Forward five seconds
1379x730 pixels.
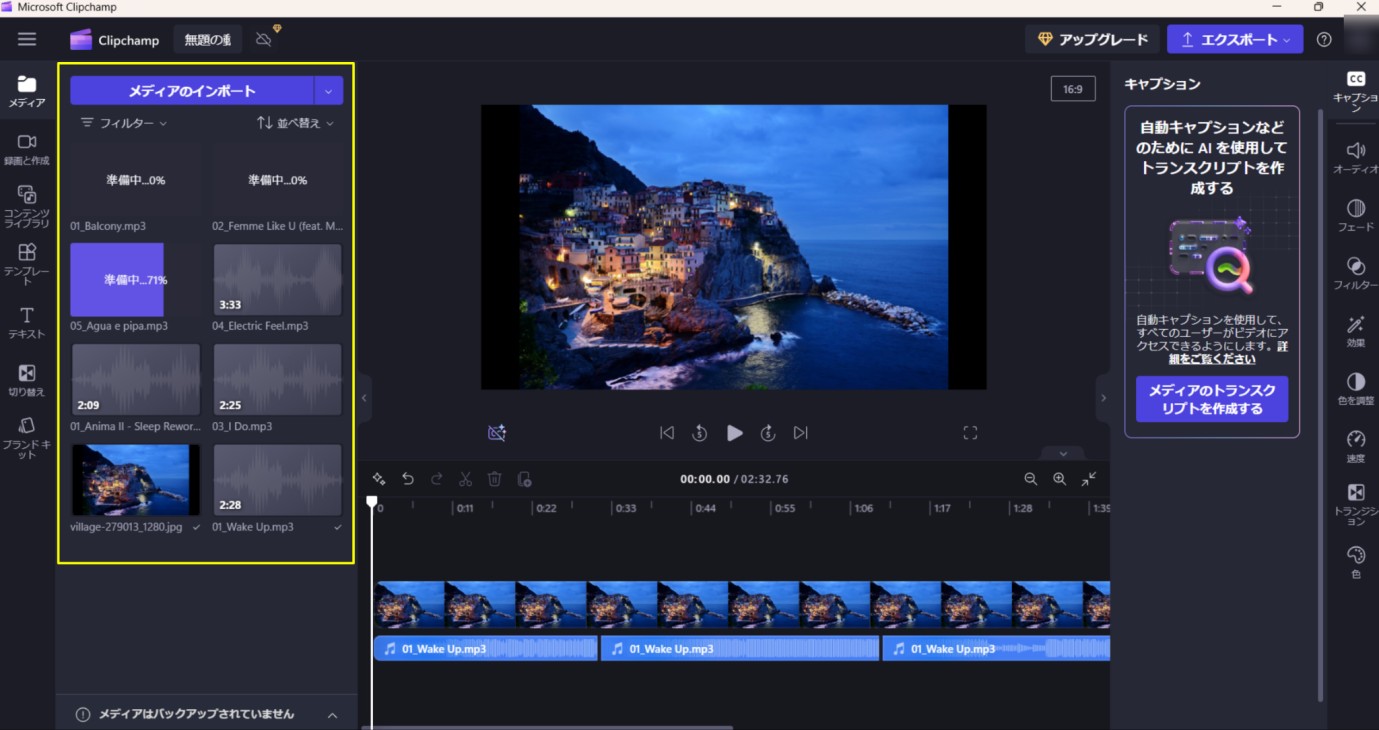[768, 433]
